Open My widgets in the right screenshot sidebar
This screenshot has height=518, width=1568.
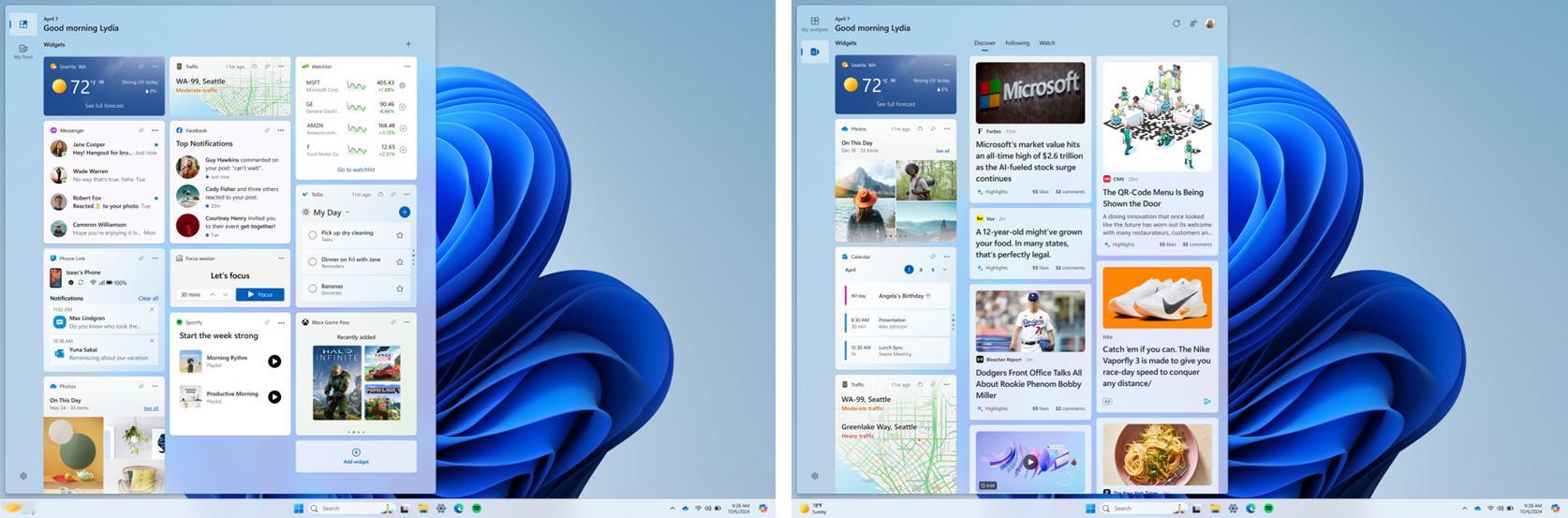click(x=815, y=23)
